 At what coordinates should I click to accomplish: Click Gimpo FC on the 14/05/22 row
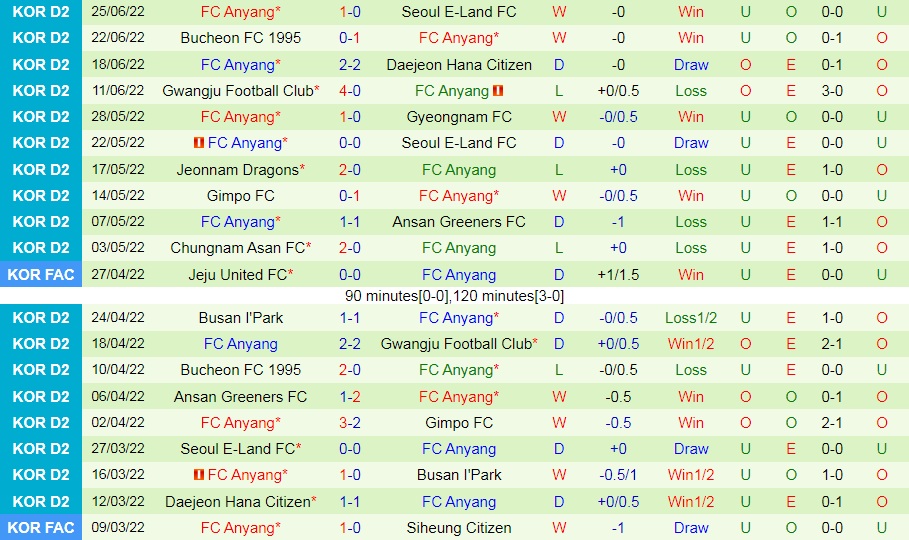tap(240, 196)
